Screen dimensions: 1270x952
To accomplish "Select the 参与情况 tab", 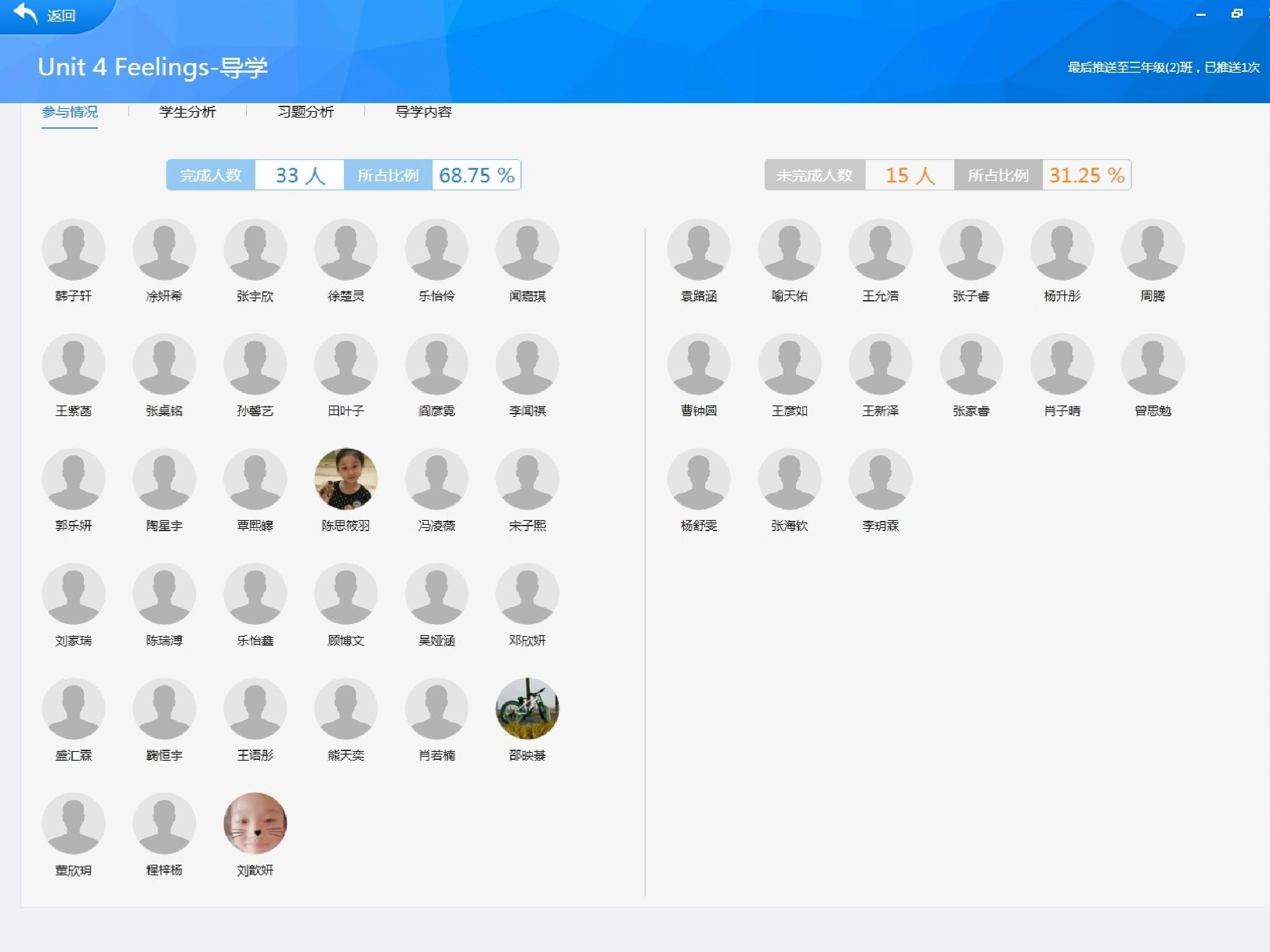I will pos(70,112).
